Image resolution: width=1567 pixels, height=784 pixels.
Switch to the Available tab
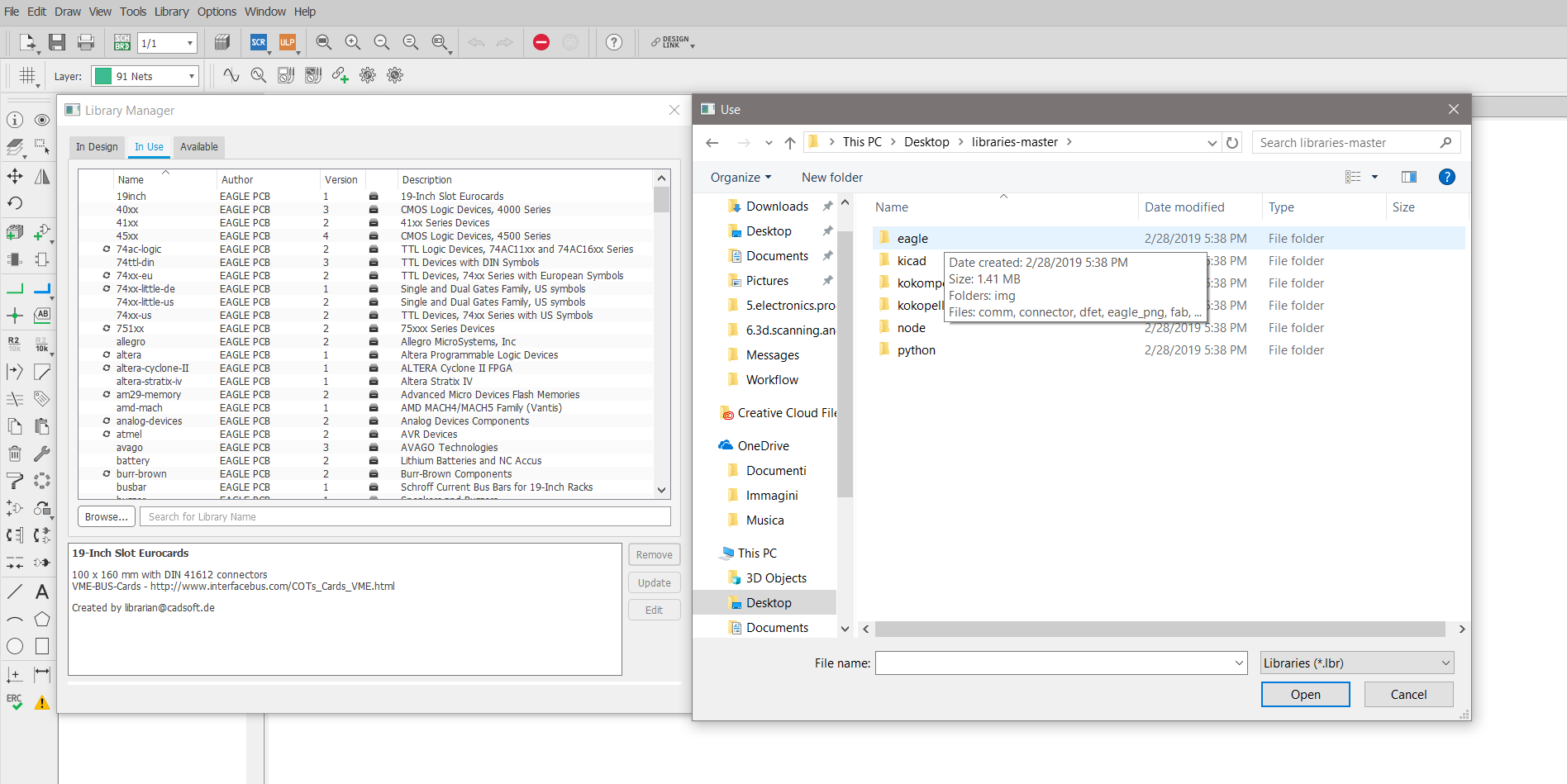[x=199, y=147]
